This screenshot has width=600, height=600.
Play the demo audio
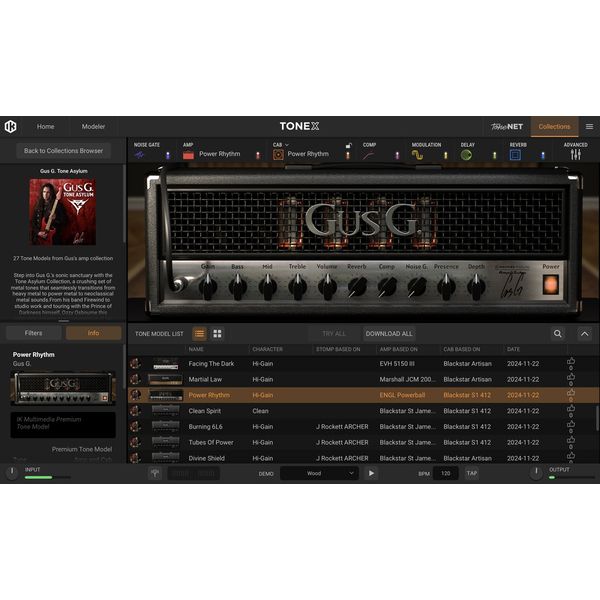click(371, 473)
